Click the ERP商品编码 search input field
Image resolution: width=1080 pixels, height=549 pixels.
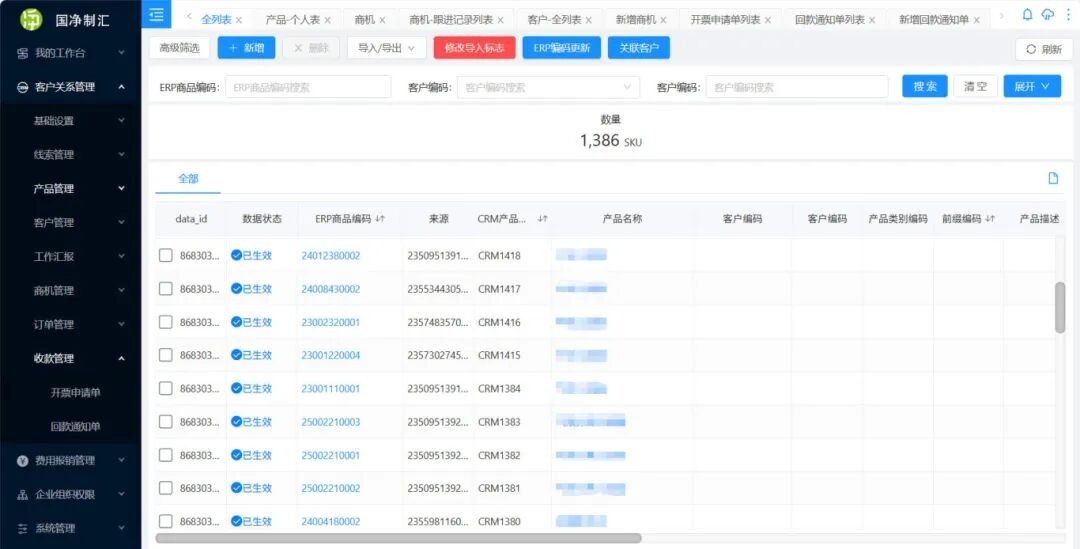click(x=307, y=87)
